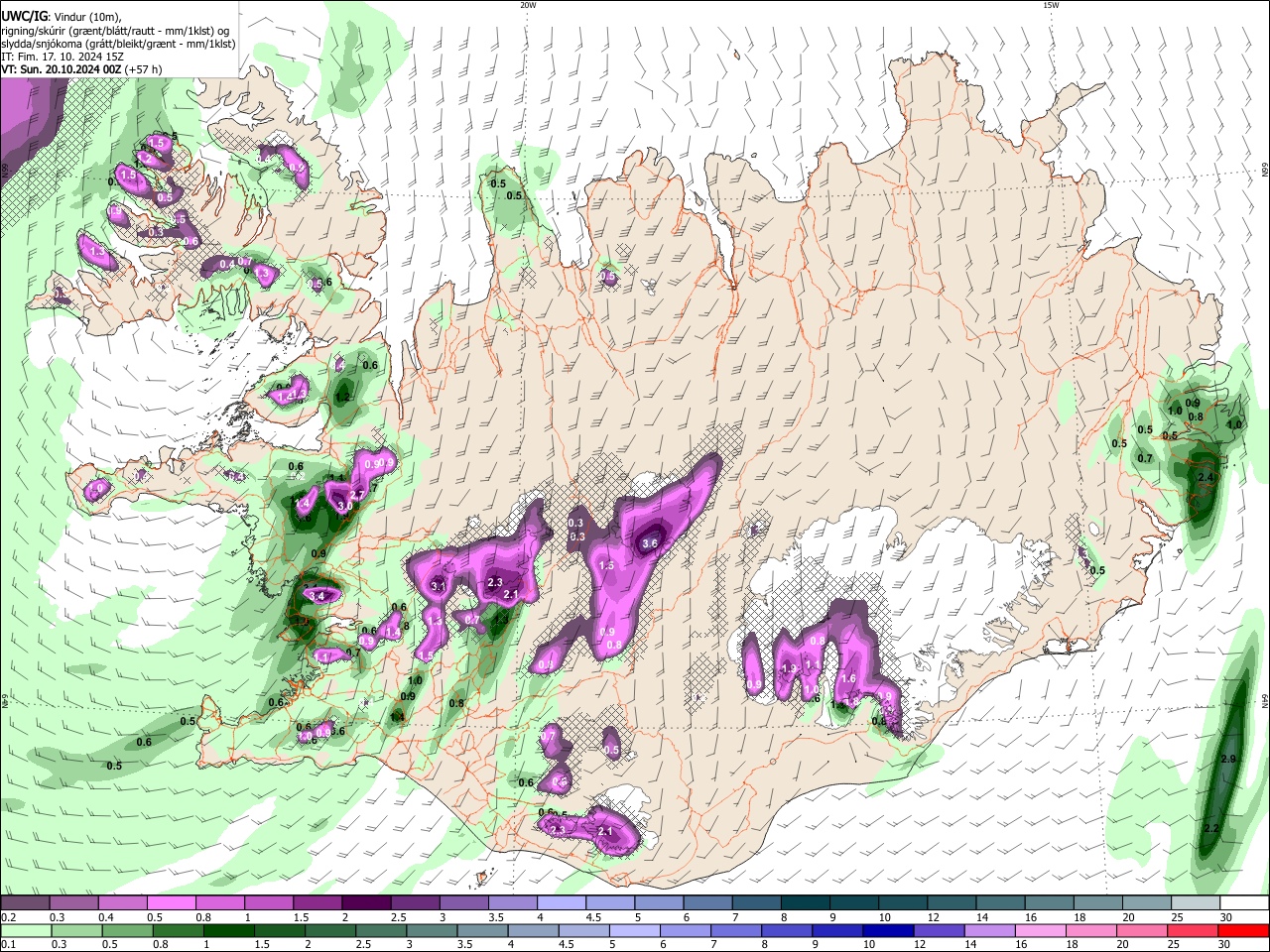The width and height of the screenshot is (1270, 952).
Task: Click the top legend swatch starting at 0.2
Action: pyautogui.click(x=26, y=903)
